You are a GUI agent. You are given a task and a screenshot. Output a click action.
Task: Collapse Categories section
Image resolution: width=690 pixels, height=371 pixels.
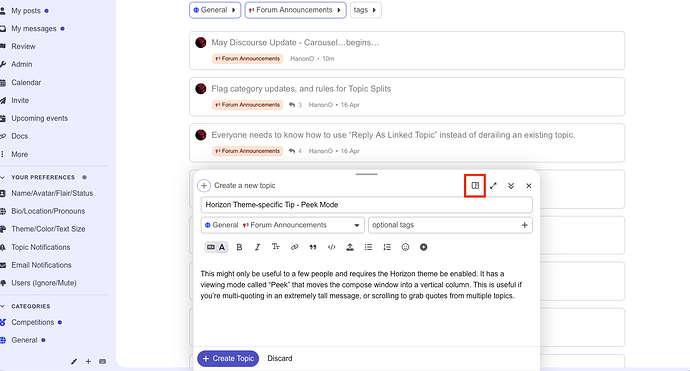pos(30,306)
